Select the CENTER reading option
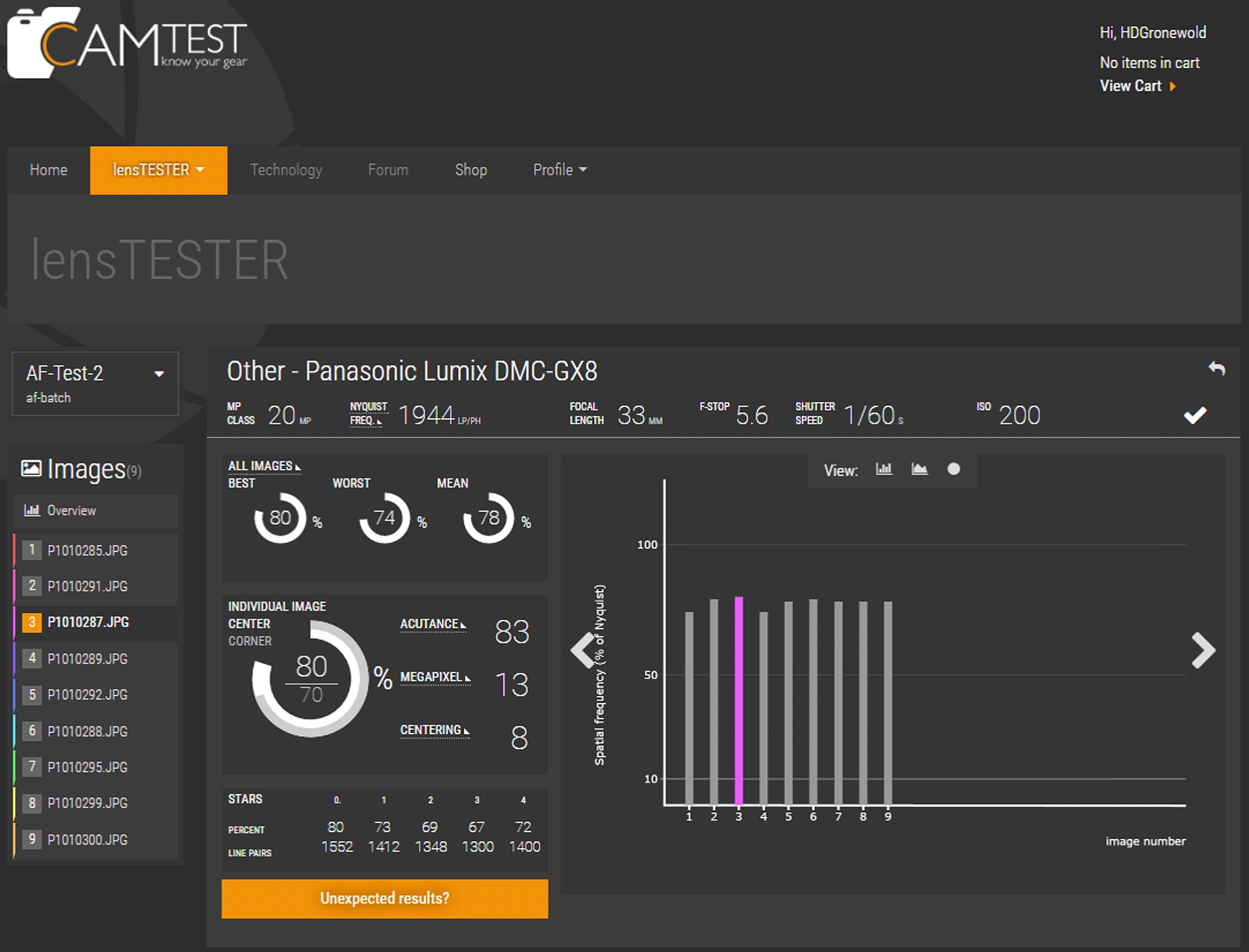 pyautogui.click(x=249, y=624)
